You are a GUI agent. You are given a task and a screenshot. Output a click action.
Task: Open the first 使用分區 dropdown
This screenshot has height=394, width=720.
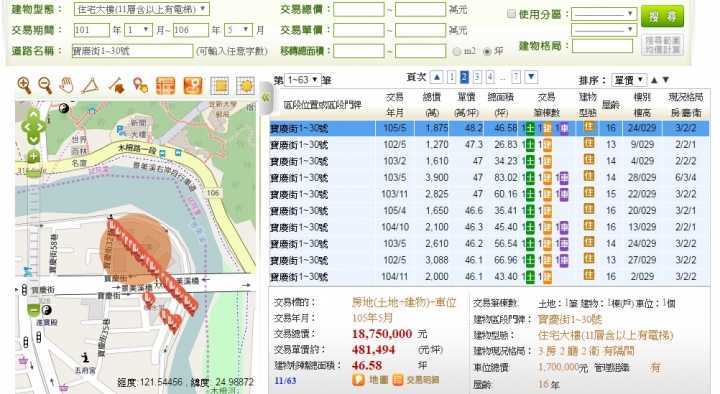[x=604, y=14]
